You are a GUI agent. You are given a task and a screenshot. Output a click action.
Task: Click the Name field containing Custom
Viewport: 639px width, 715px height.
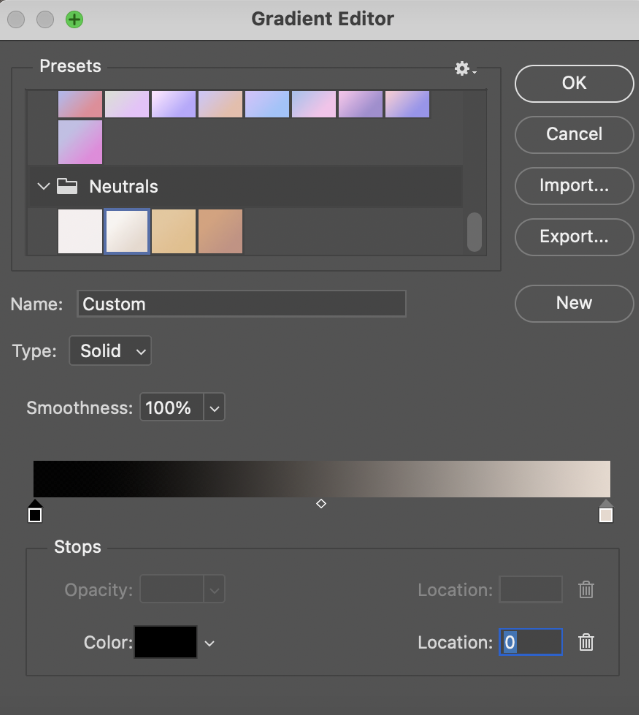241,304
